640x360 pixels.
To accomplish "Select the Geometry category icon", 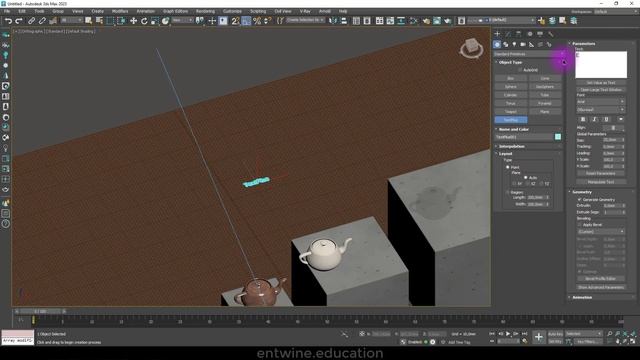I will coord(497,44).
